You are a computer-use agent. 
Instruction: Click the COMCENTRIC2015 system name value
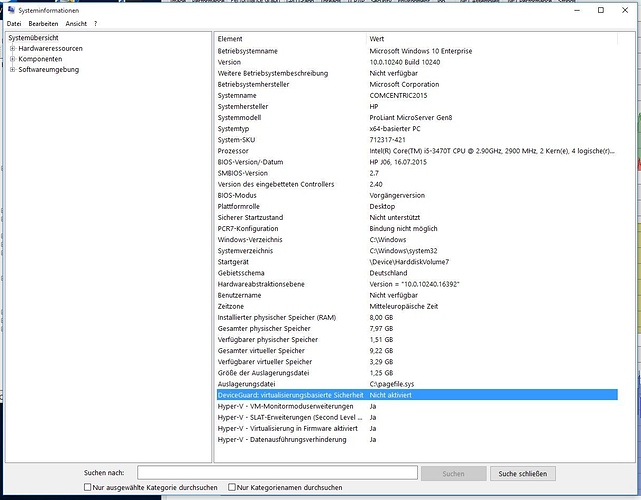tap(398, 95)
